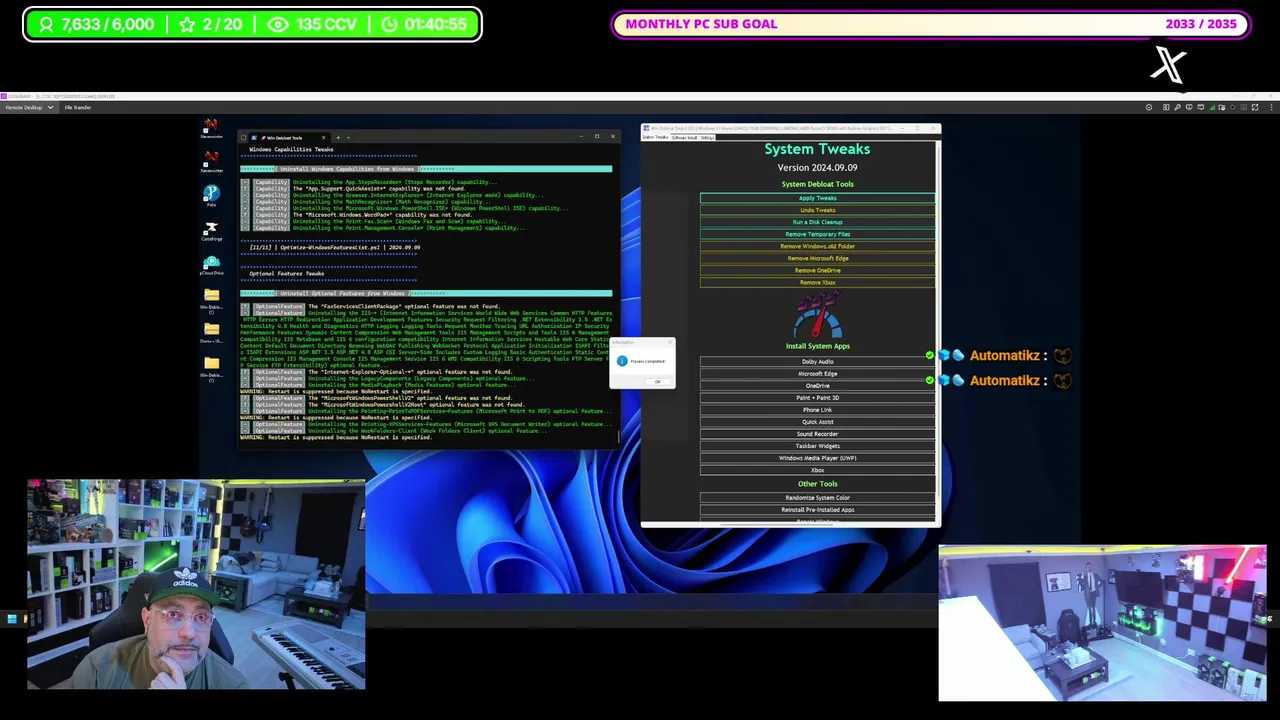1280x720 pixels.
Task: Click the Undo Tweaks button
Action: tap(817, 210)
